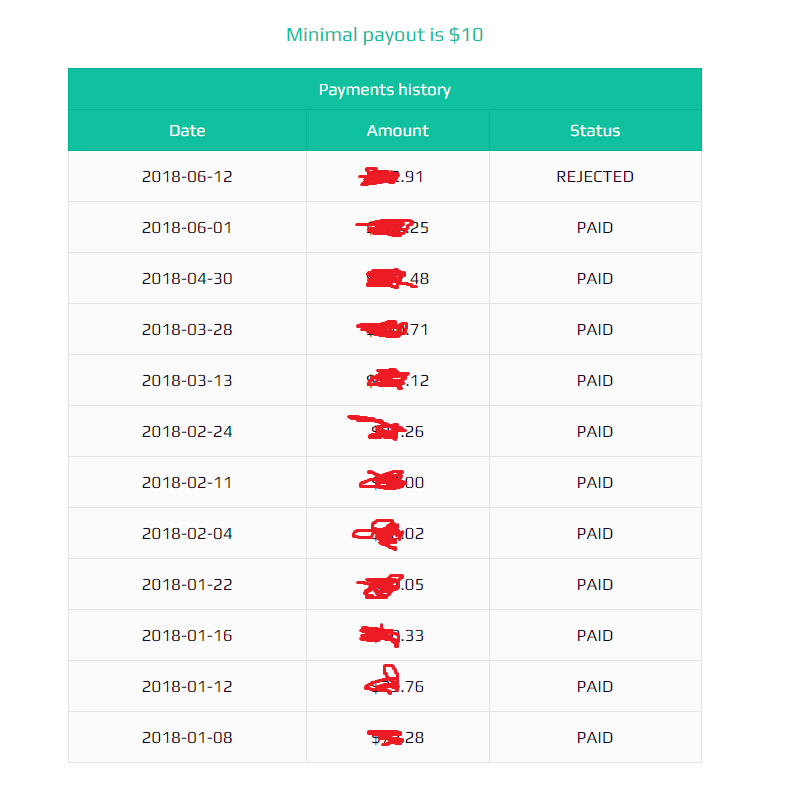Click PAID status in the 2018-06-01 row
This screenshot has width=788, height=796.
(595, 227)
